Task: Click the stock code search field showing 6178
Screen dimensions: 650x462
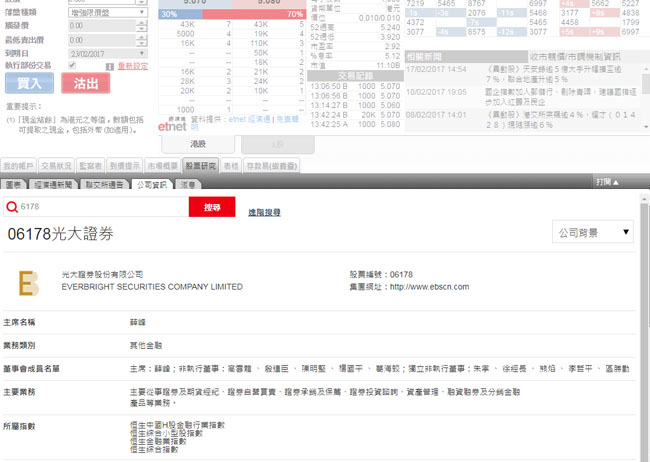Action: [x=96, y=207]
